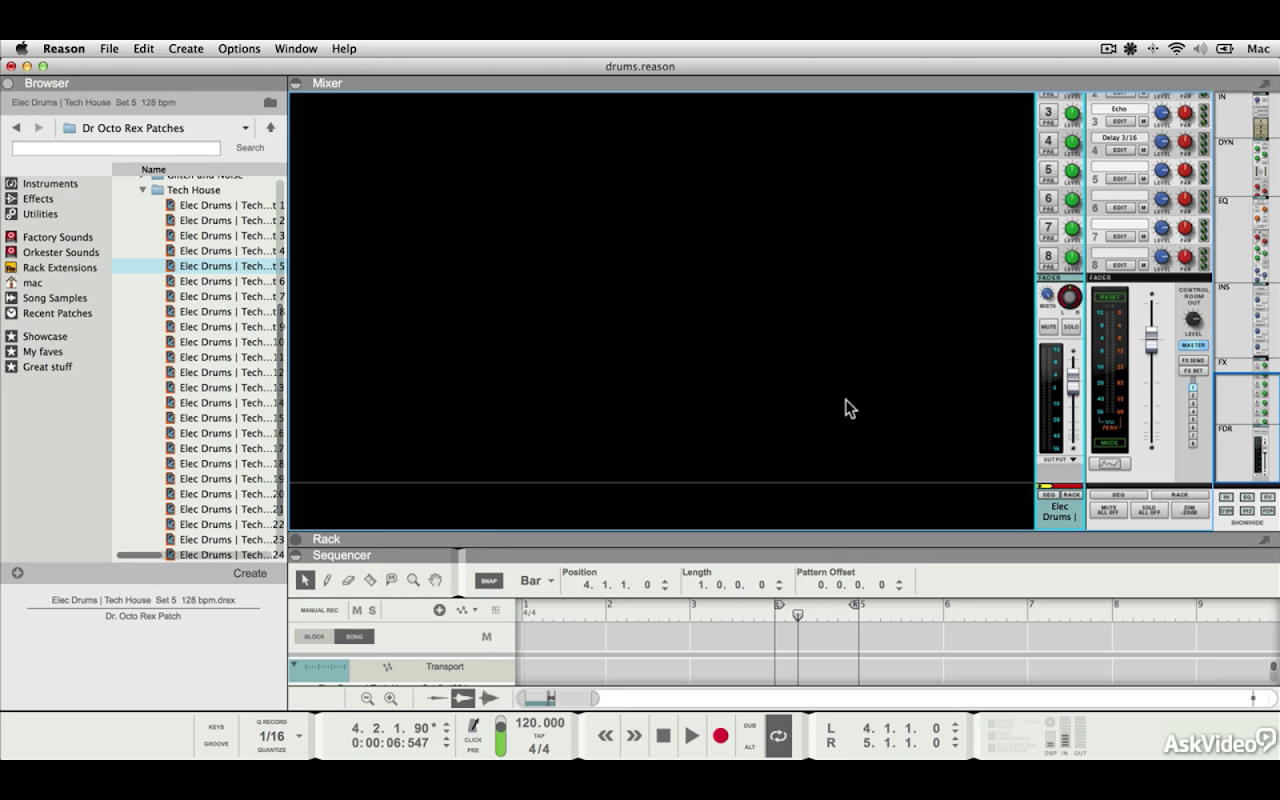Select the Razor tool in sequencer

pos(370,580)
